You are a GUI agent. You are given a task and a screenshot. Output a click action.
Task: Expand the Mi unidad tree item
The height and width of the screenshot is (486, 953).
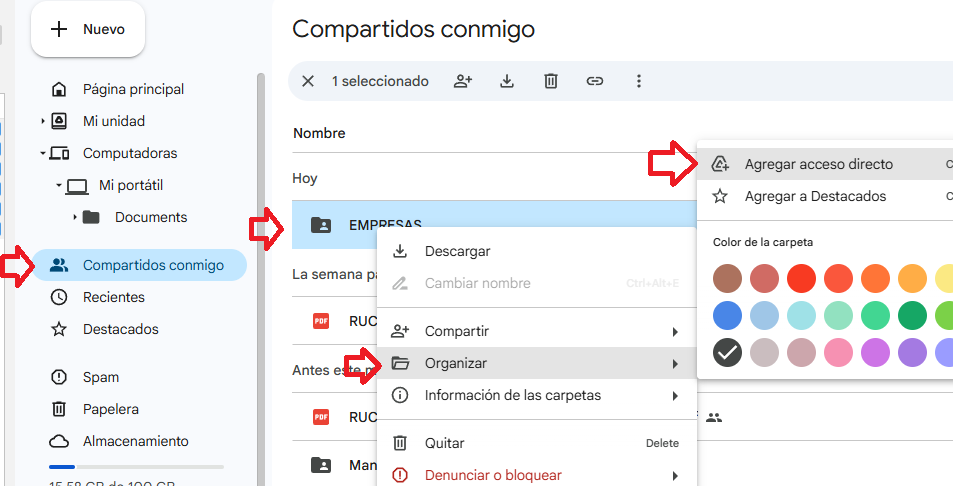tap(43, 121)
